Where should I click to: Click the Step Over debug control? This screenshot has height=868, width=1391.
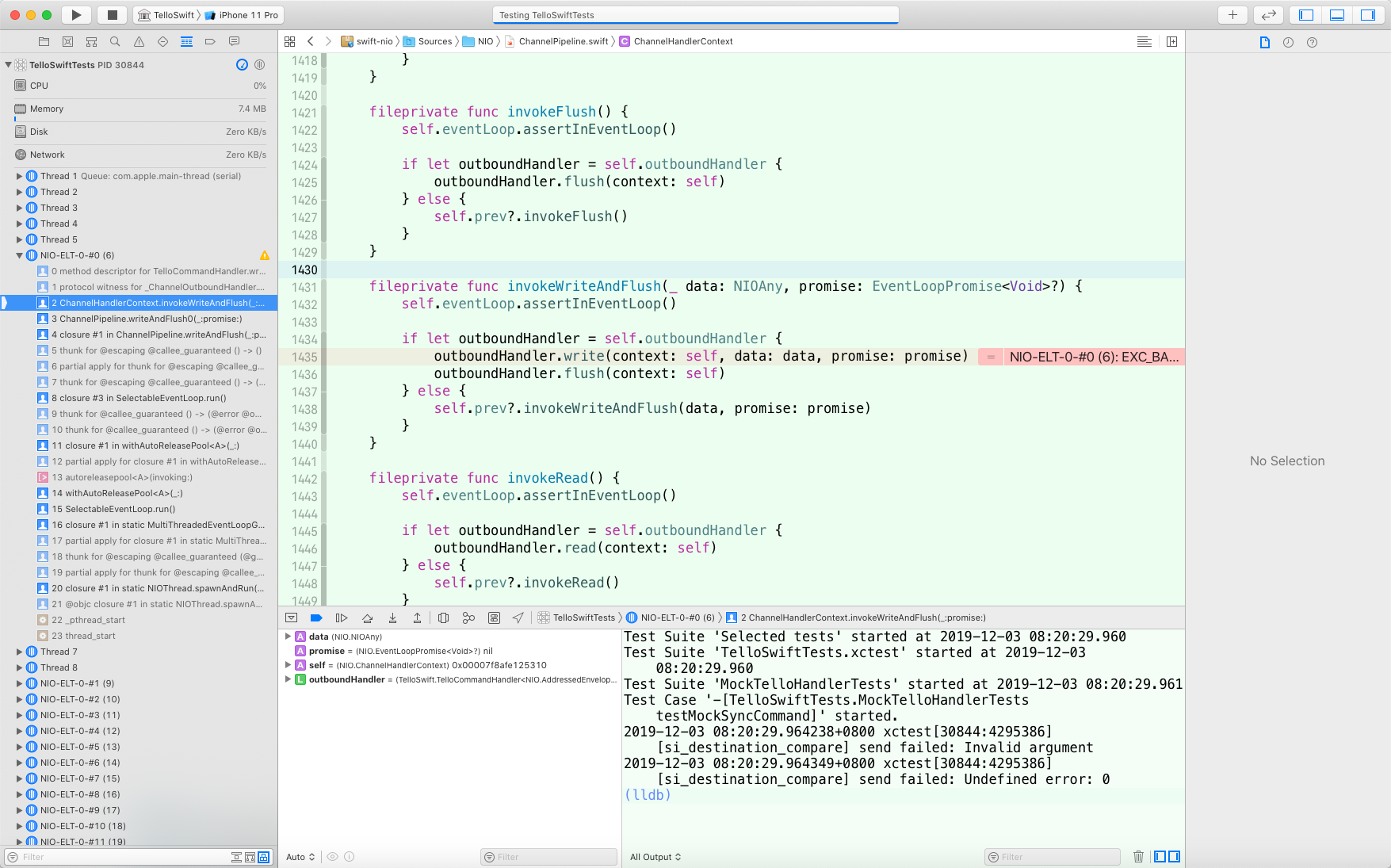368,618
